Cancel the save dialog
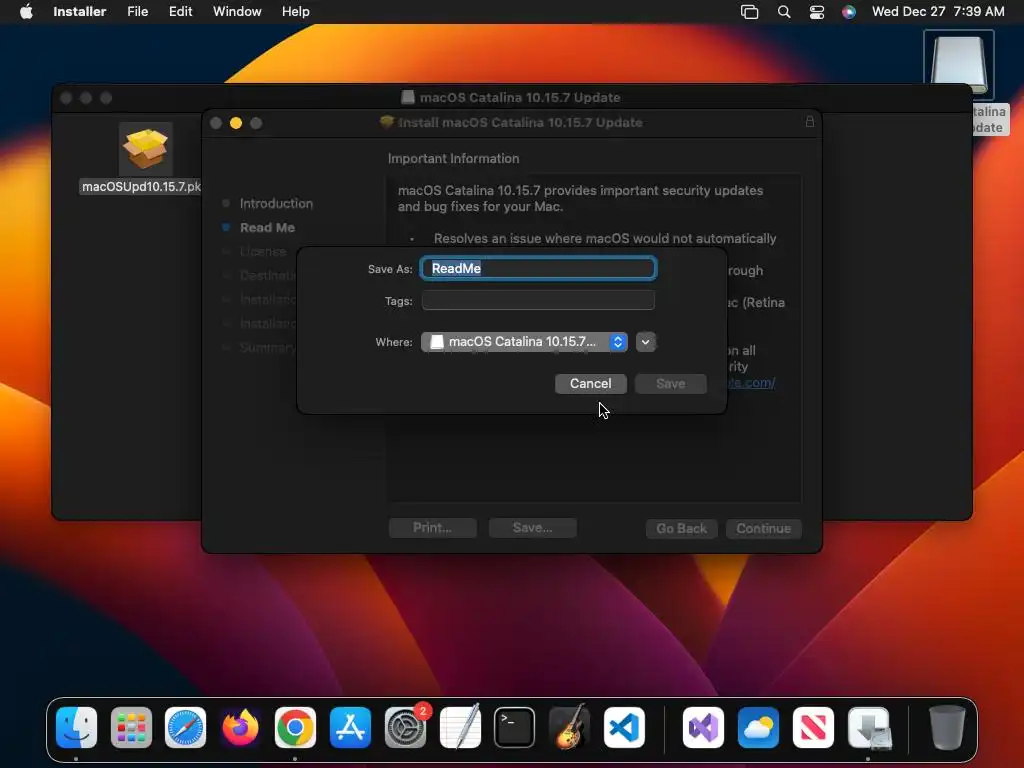The image size is (1024, 768). pos(590,383)
